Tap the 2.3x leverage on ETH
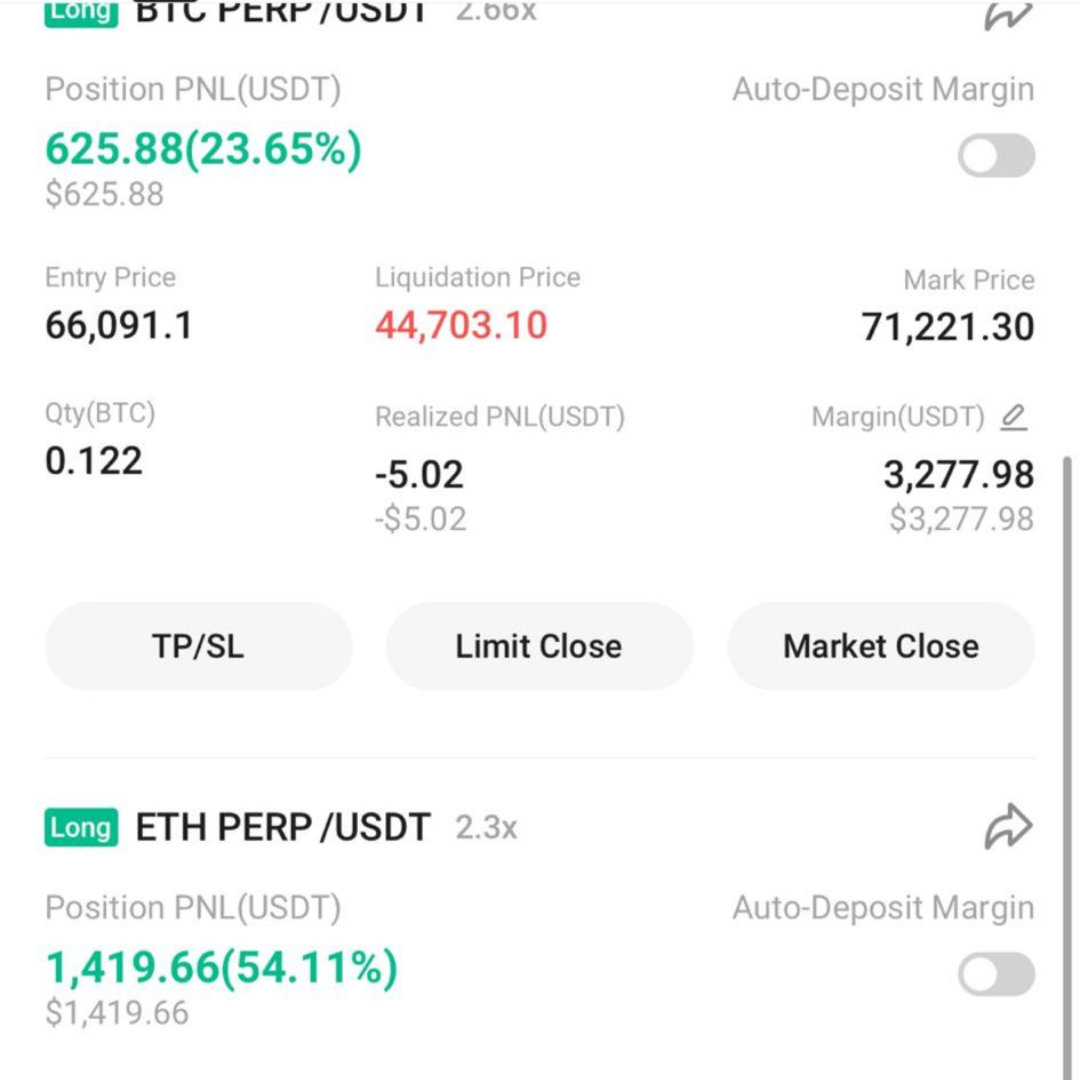1080x1080 pixels. tap(486, 828)
